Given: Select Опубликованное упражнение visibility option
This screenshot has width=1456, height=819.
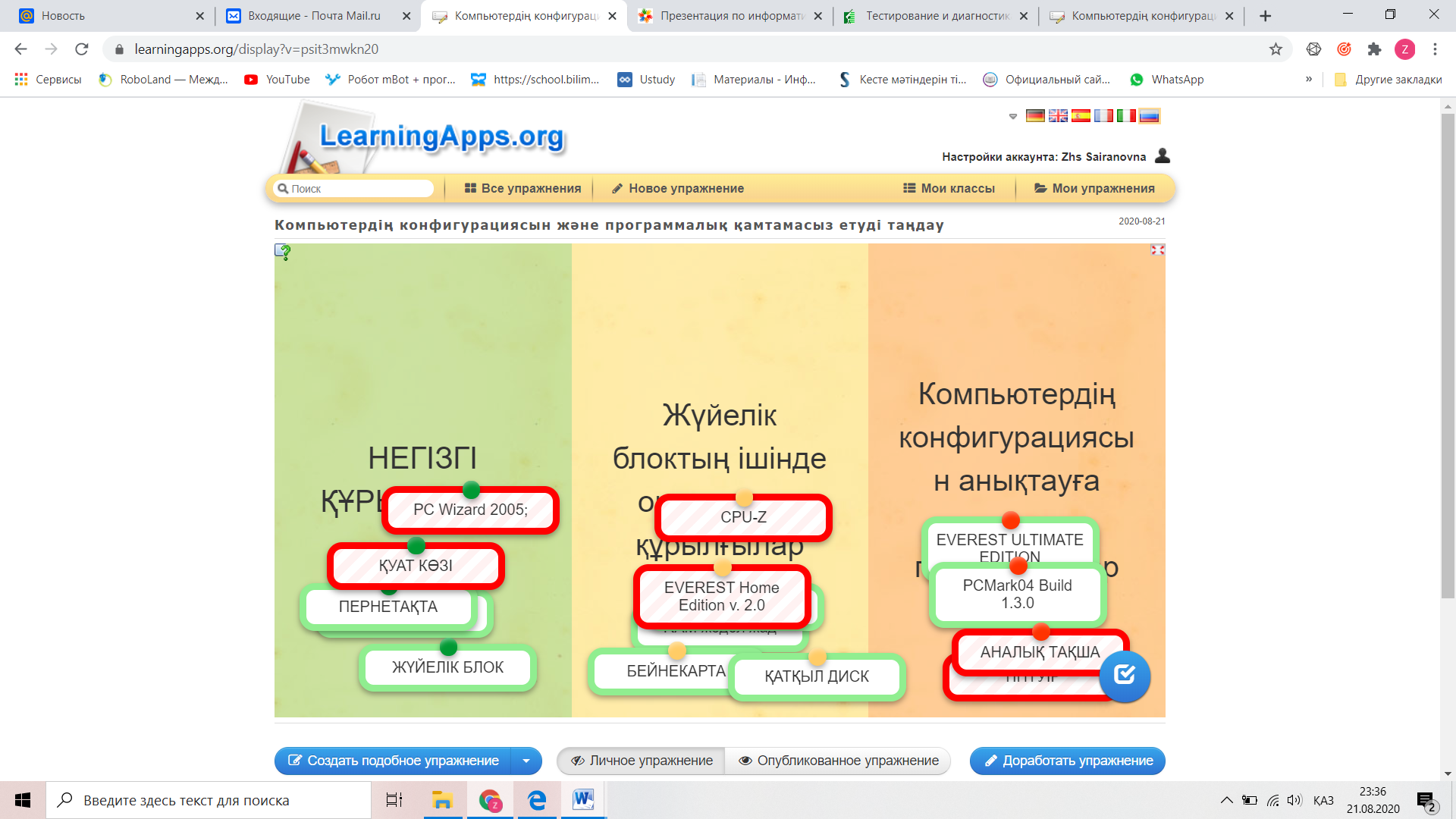Looking at the screenshot, I should 838,761.
